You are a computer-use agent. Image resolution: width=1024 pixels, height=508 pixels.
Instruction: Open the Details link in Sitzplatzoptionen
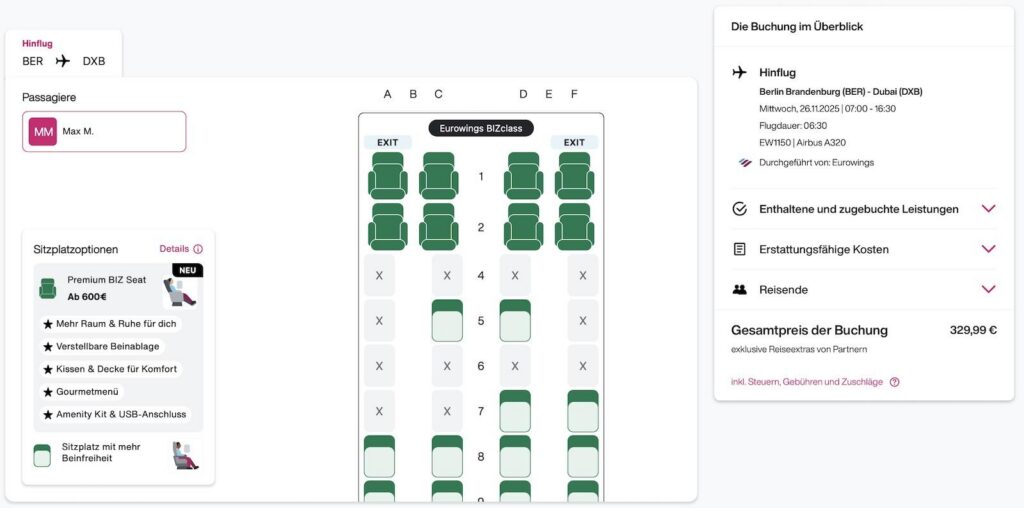[174, 249]
